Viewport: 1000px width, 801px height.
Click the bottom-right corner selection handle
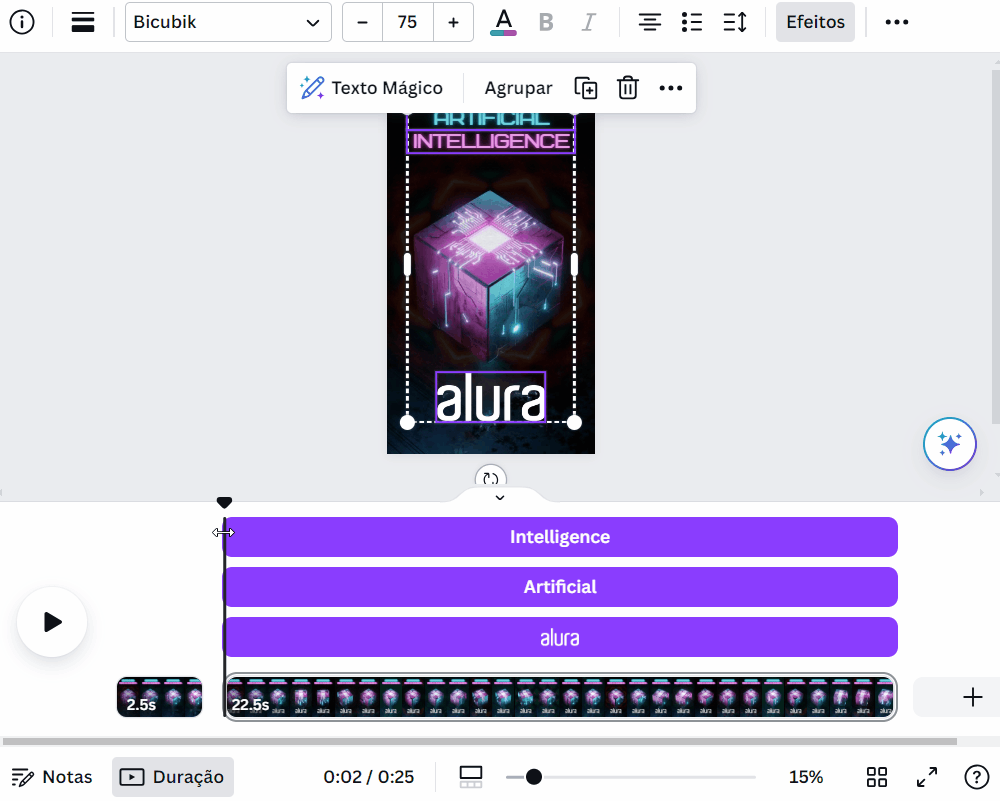574,422
